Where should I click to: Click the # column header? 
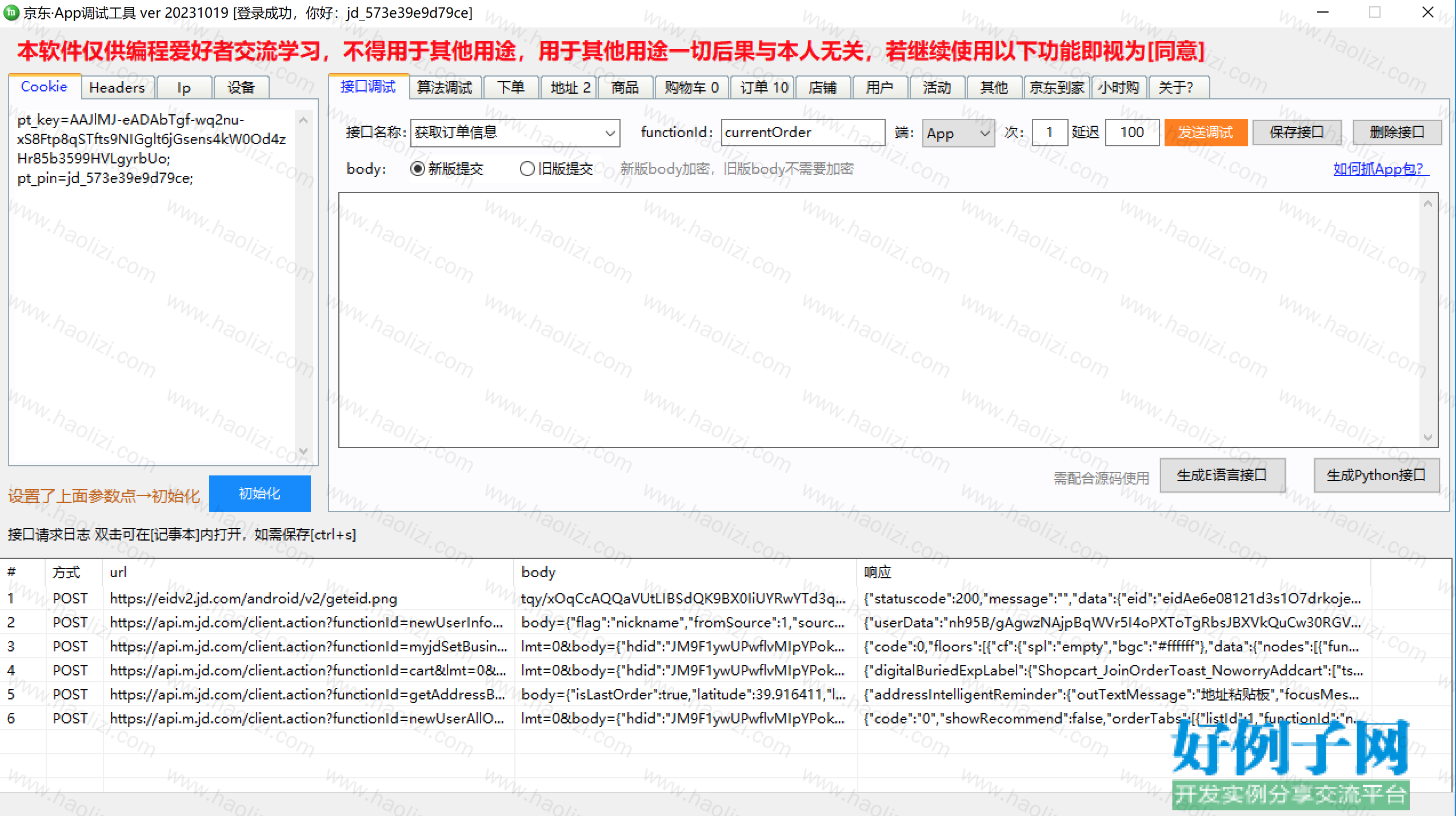pyautogui.click(x=23, y=573)
